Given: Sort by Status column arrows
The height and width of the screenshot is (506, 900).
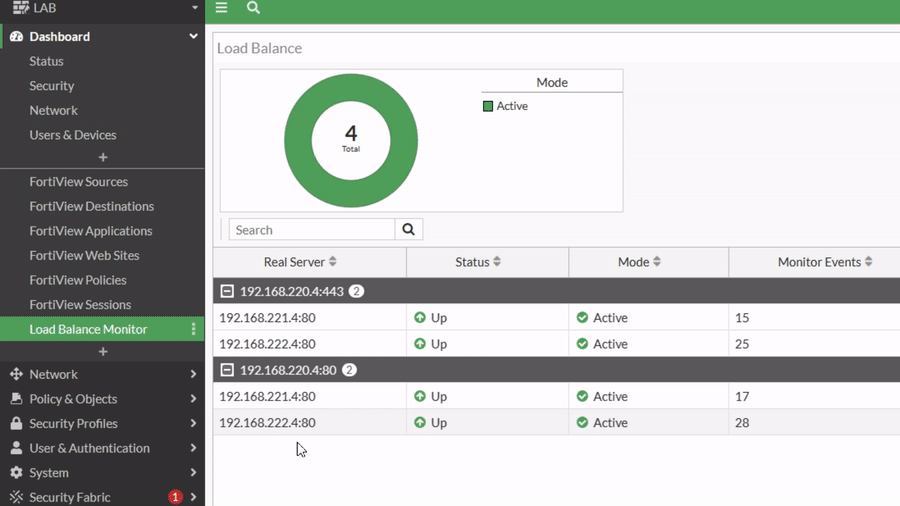Looking at the screenshot, I should pyautogui.click(x=497, y=262).
